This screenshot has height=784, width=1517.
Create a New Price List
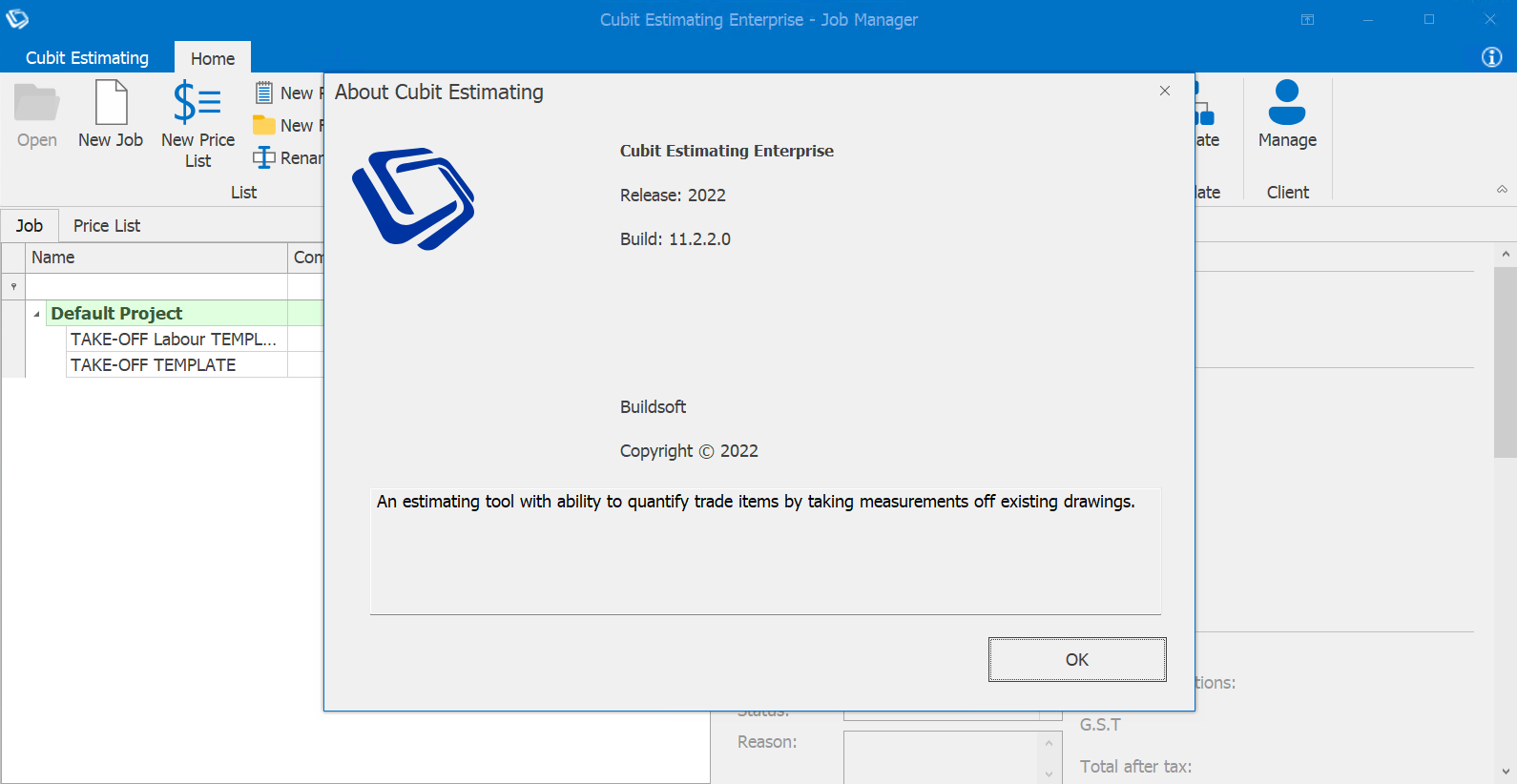click(x=197, y=125)
